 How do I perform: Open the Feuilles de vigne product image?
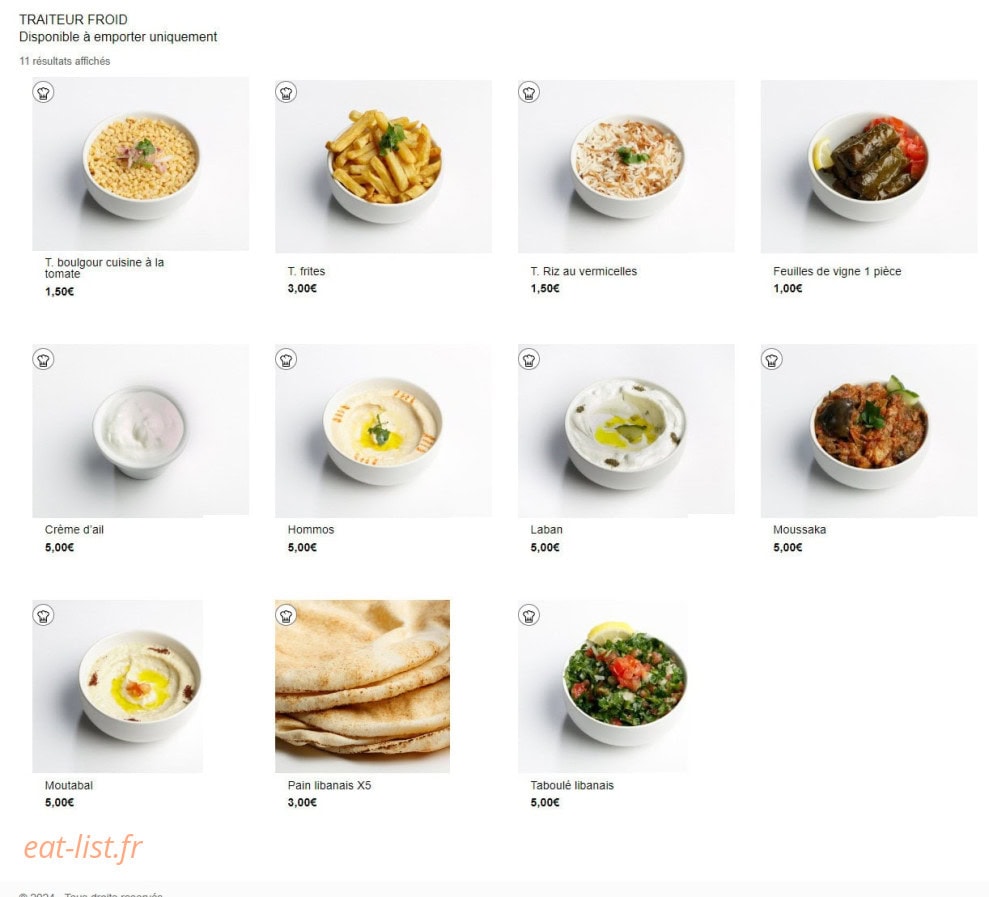869,166
